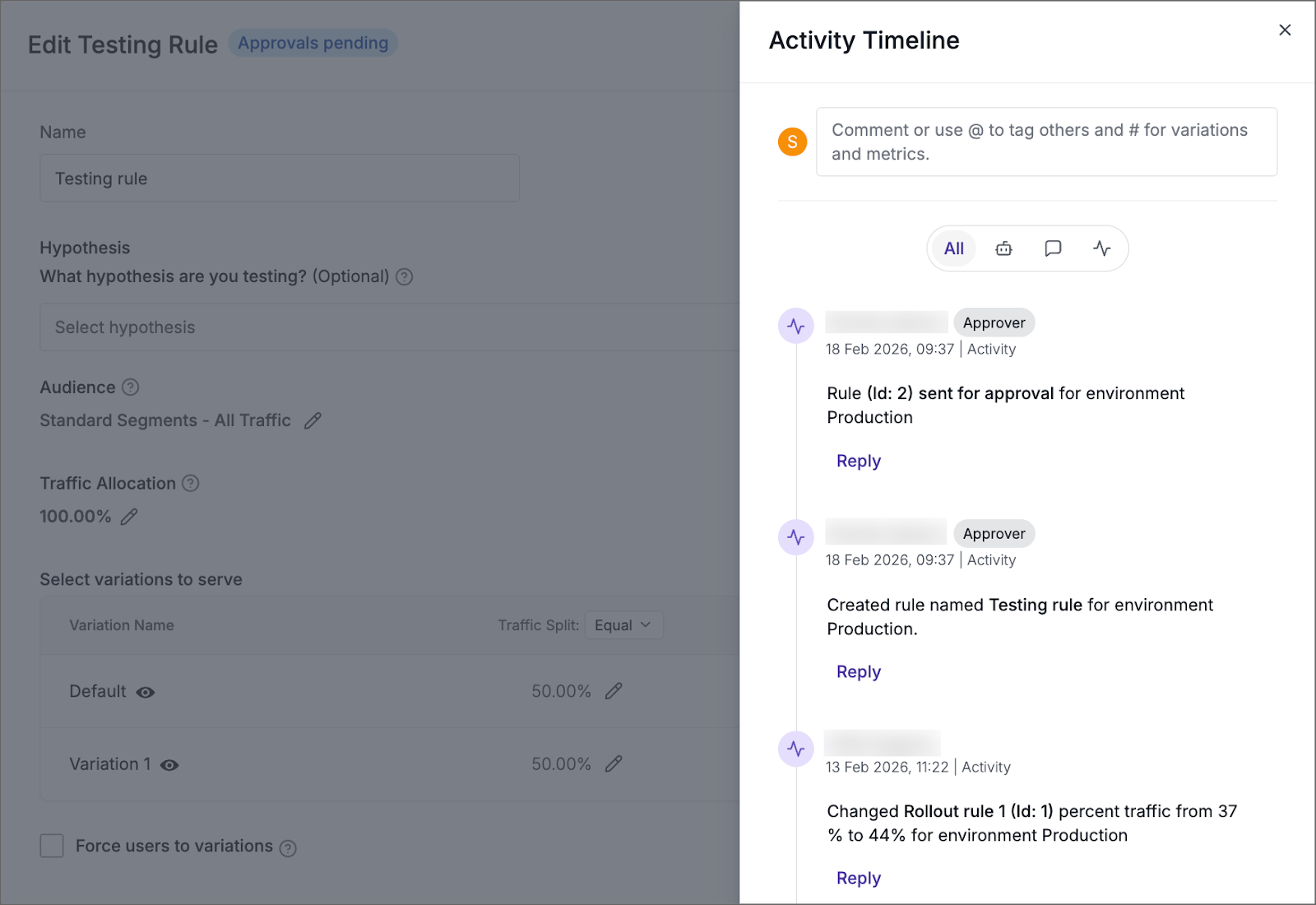Screen dimensions: 1316x905
Task: Reply to the Created rule activity
Action: point(858,671)
